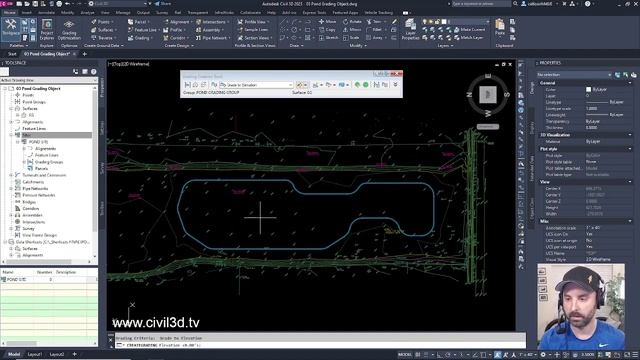Select the Copy tool in Modify panel
Image resolution: width=640 pixels, height=360 pixels.
point(327,29)
